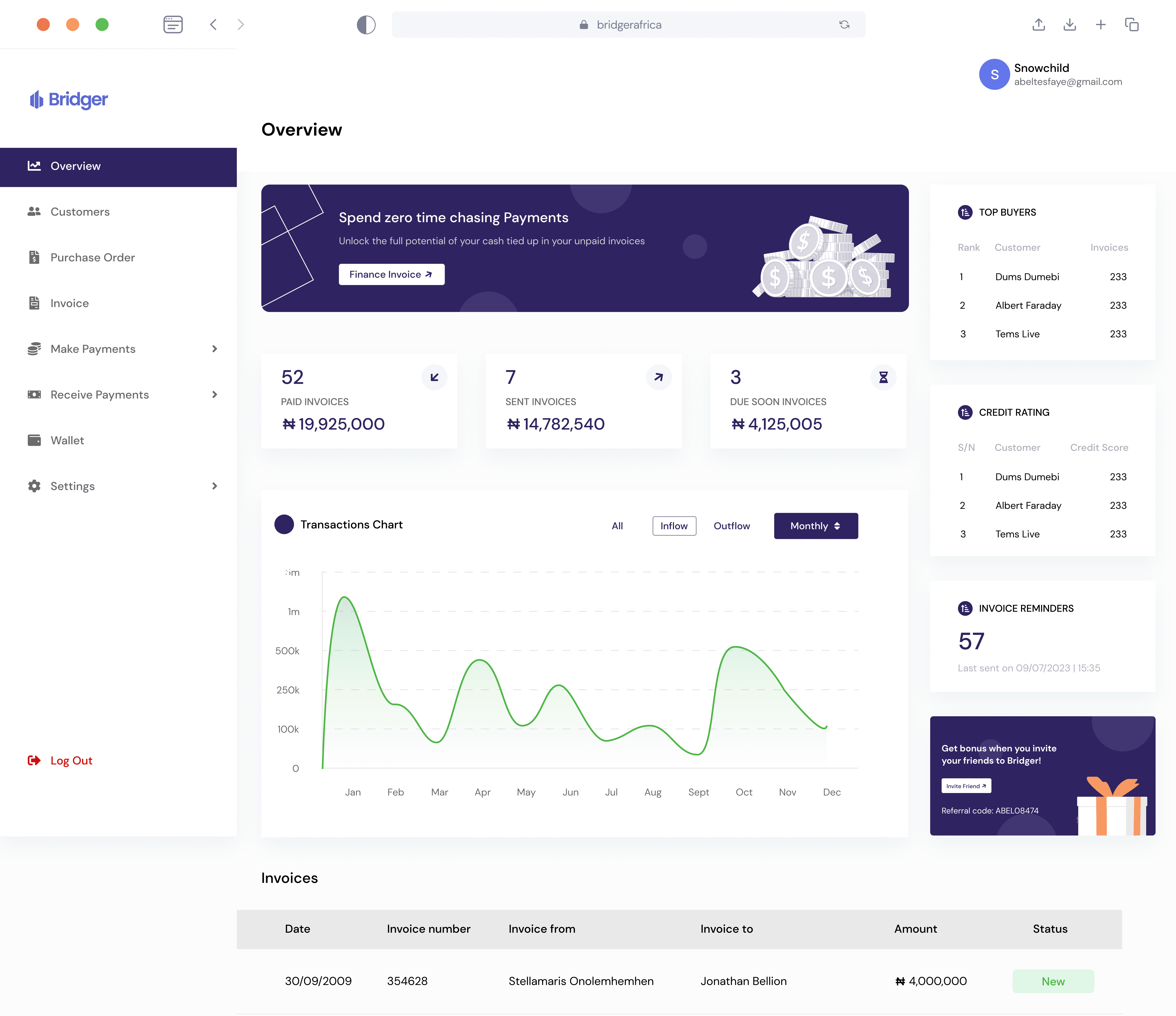
Task: Click Tems Live in Credit Rating
Action: (1018, 534)
